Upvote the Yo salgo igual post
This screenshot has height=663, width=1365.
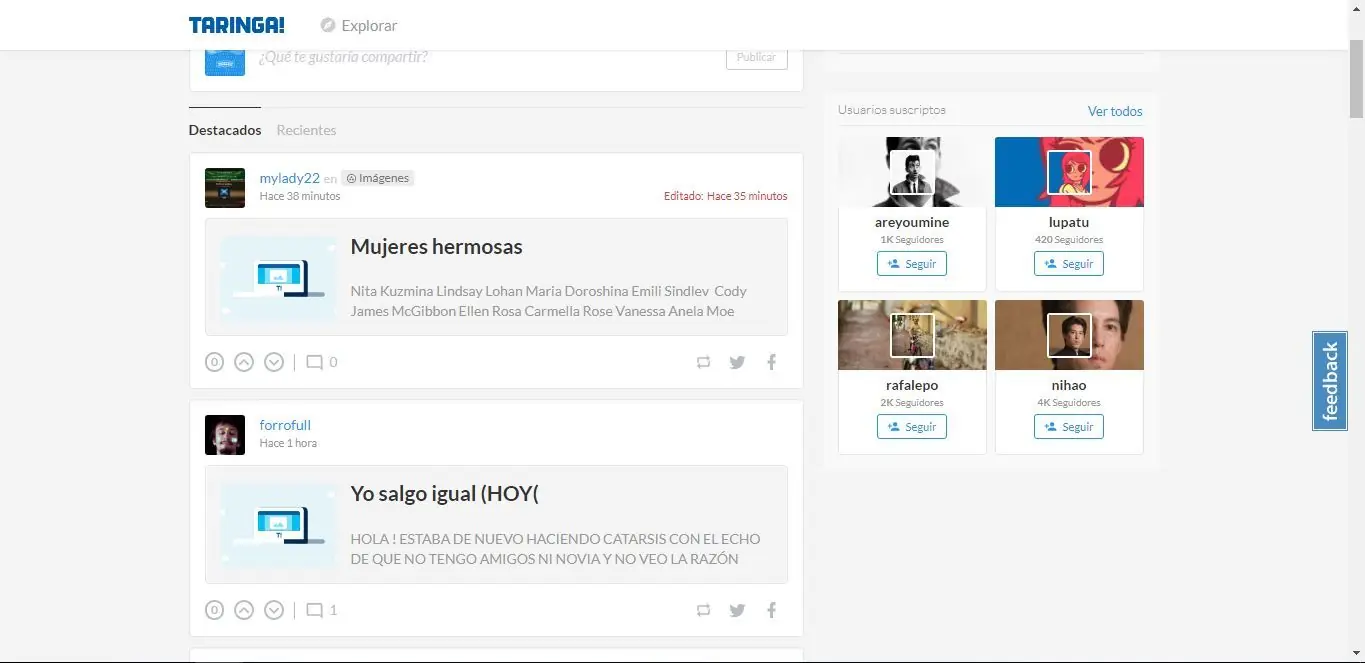click(x=244, y=610)
